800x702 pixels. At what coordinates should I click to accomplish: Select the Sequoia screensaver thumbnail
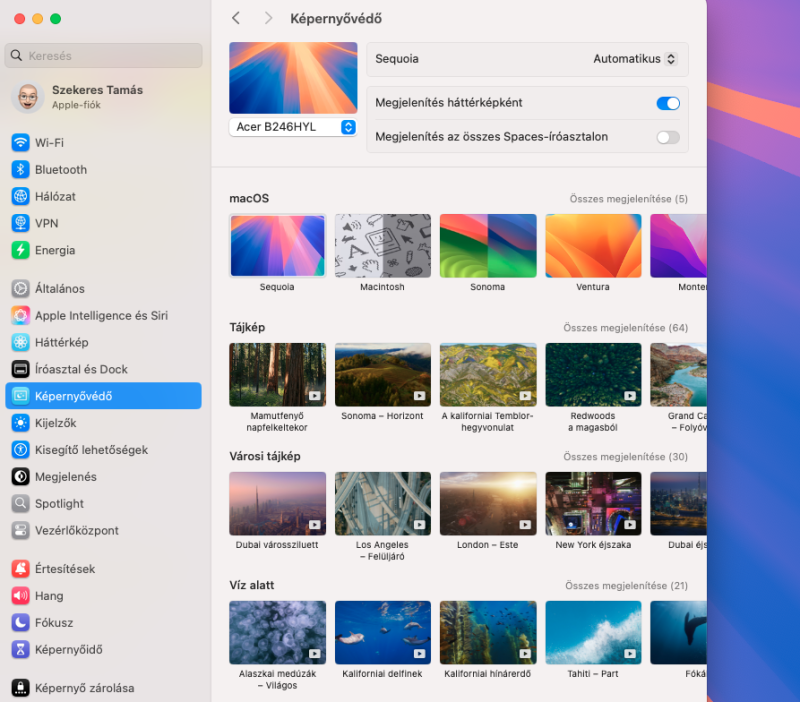(x=278, y=246)
